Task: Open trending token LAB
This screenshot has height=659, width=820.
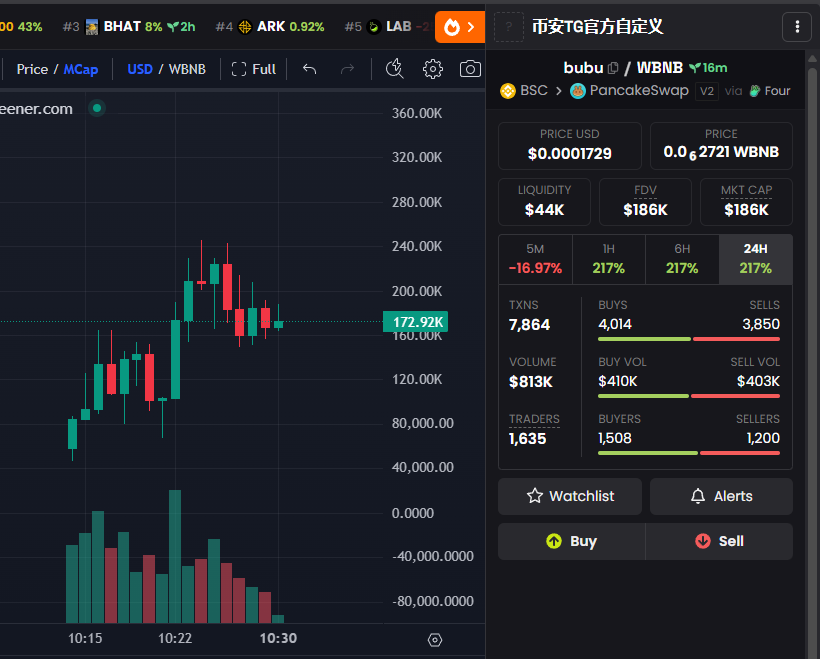Action: click(387, 27)
